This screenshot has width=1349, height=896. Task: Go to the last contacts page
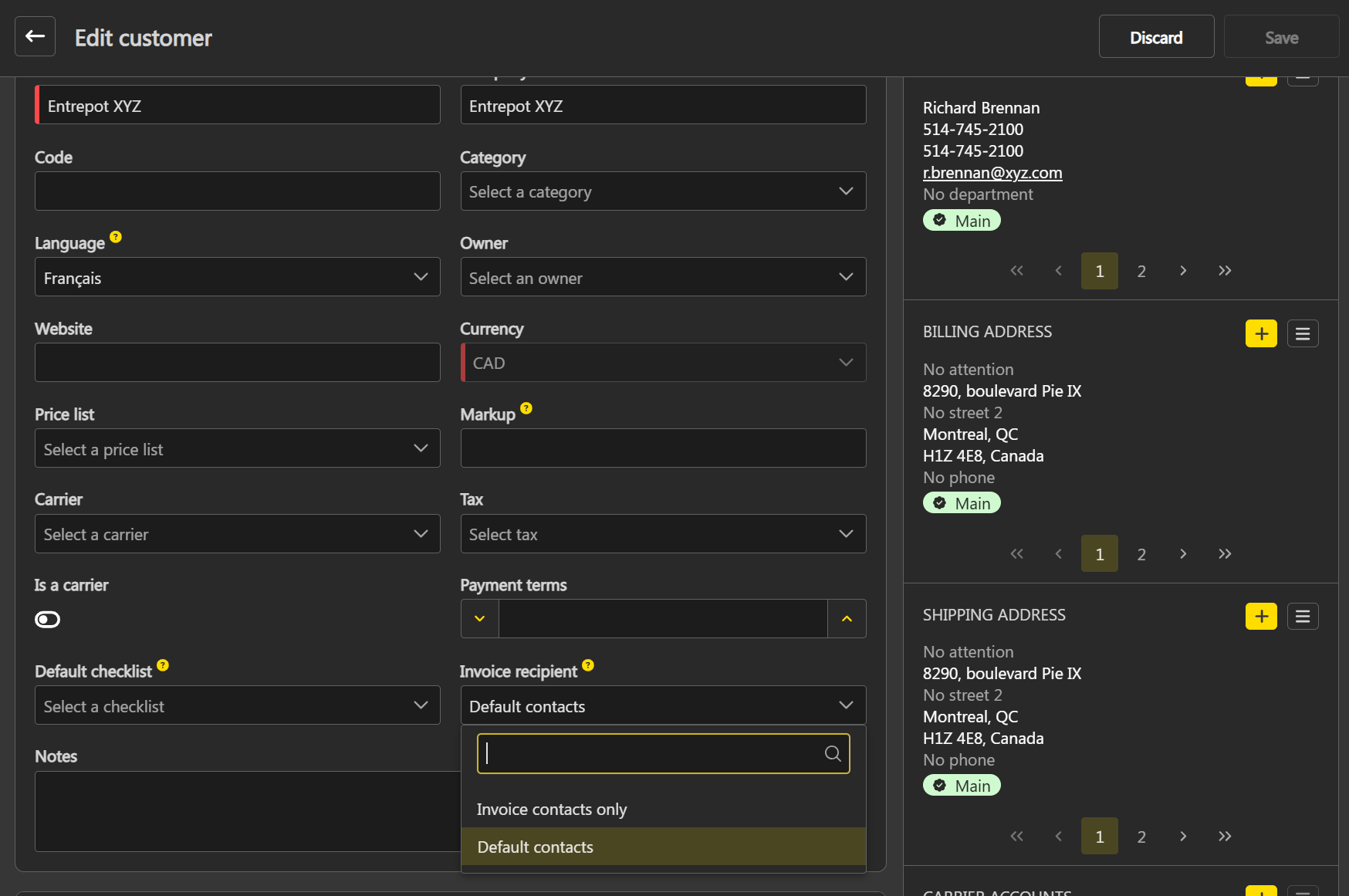1225,271
